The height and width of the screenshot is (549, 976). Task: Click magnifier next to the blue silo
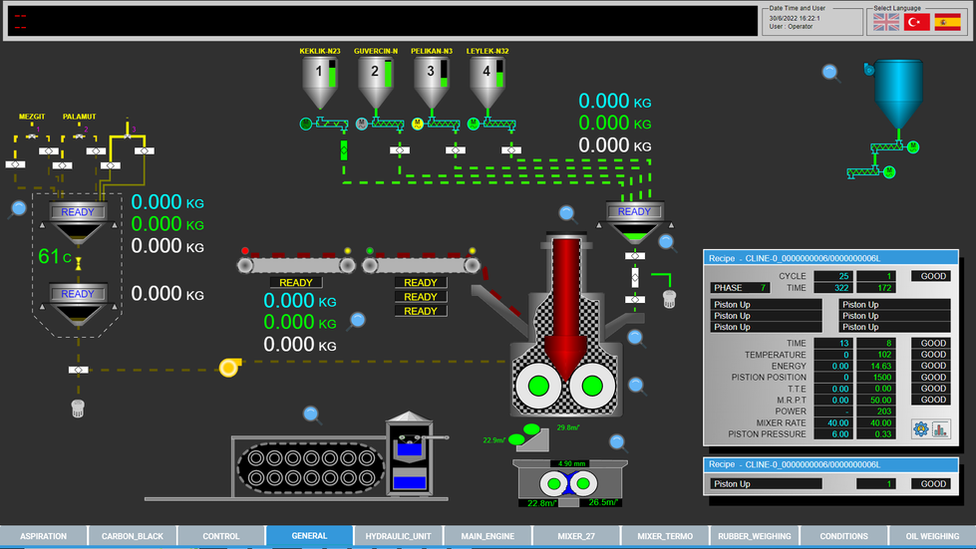coord(831,72)
